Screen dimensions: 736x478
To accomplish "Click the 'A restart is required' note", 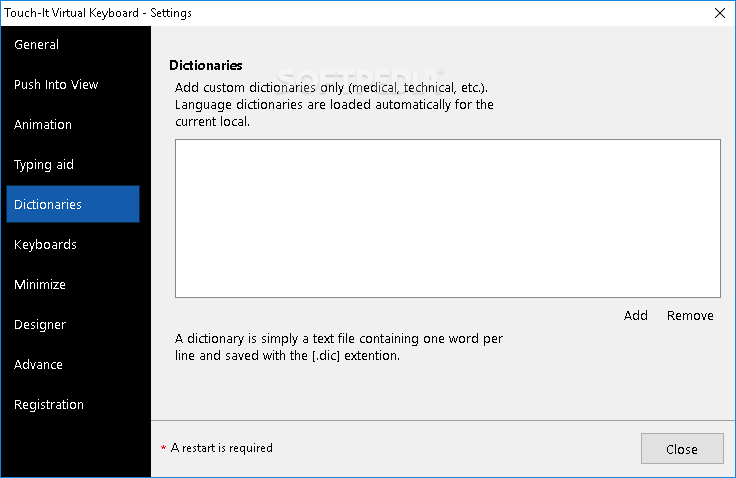I will (222, 448).
